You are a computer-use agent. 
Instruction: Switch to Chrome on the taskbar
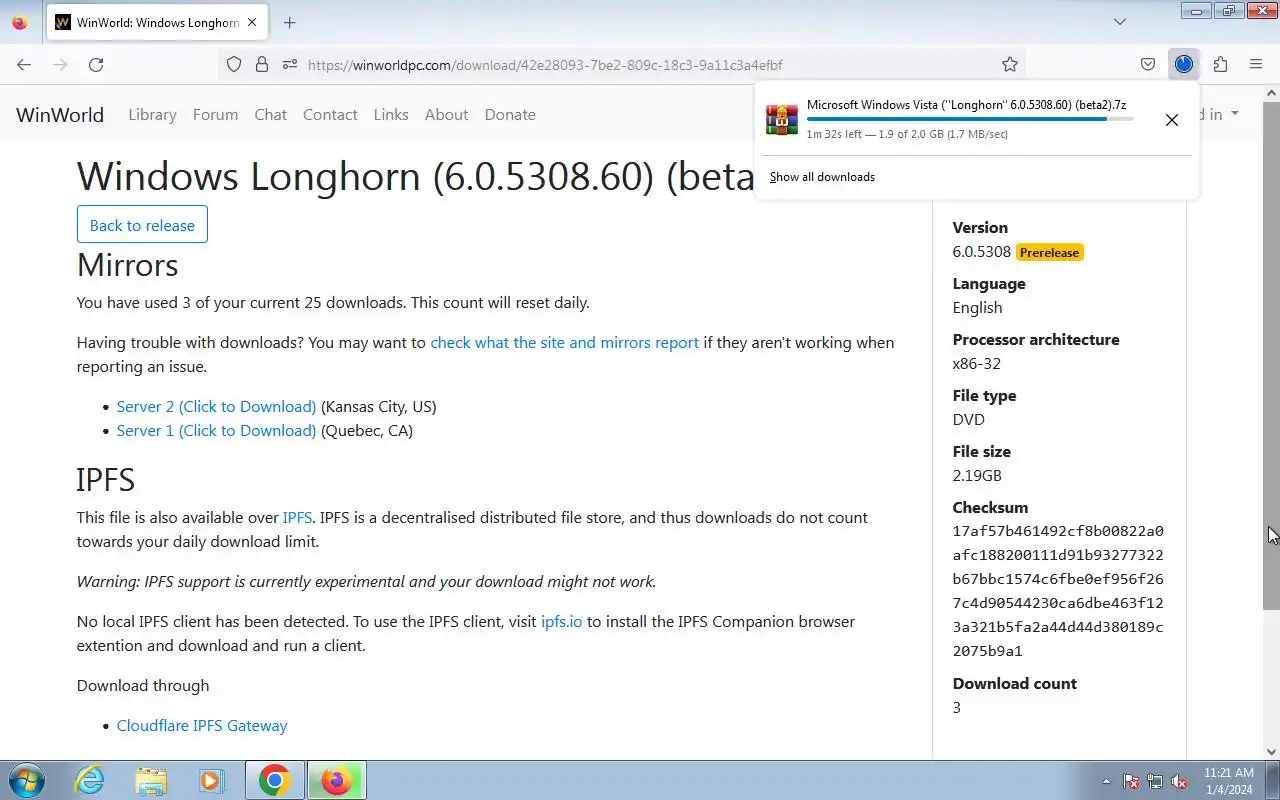point(275,780)
